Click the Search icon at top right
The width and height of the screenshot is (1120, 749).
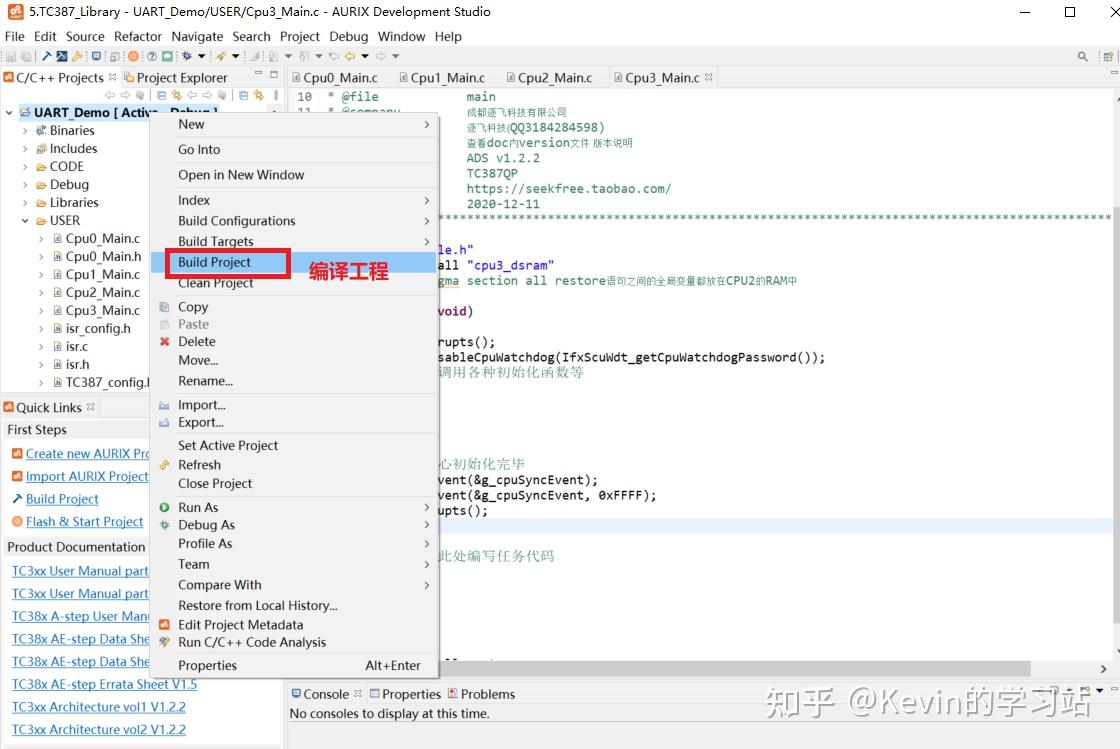coord(1081,57)
